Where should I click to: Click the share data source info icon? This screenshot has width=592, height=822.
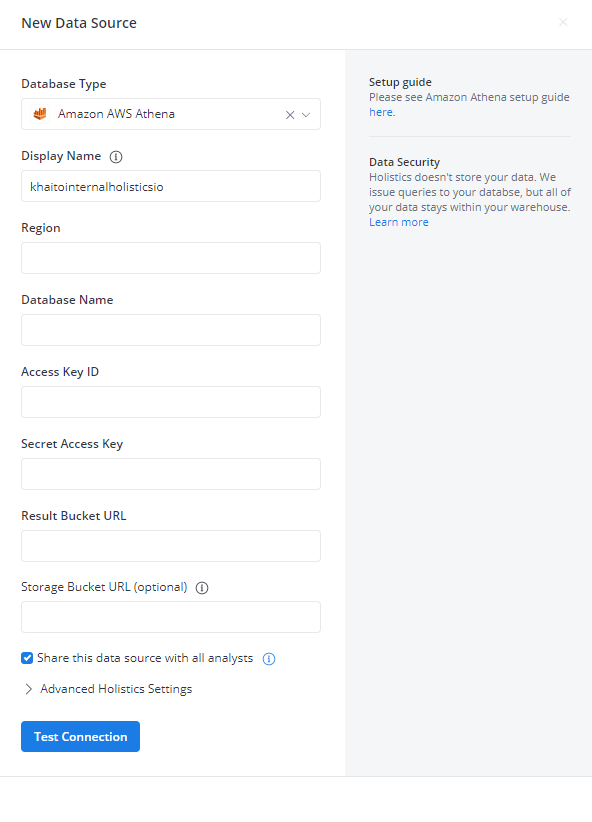tap(269, 659)
